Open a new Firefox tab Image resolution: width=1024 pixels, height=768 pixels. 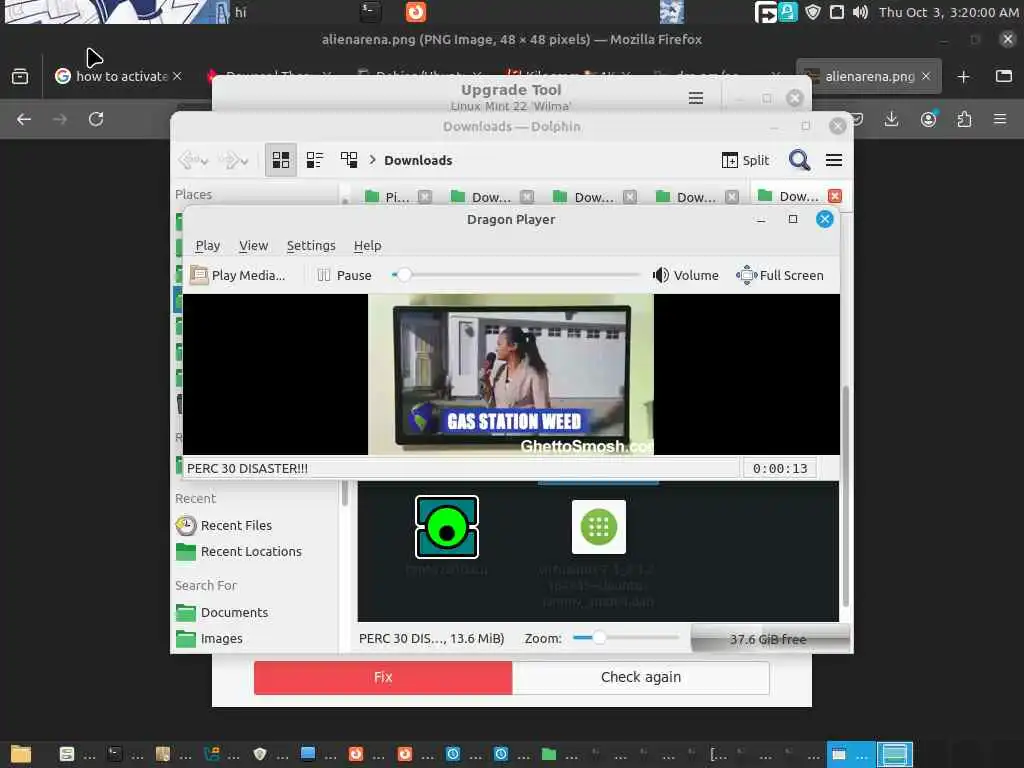click(x=963, y=76)
